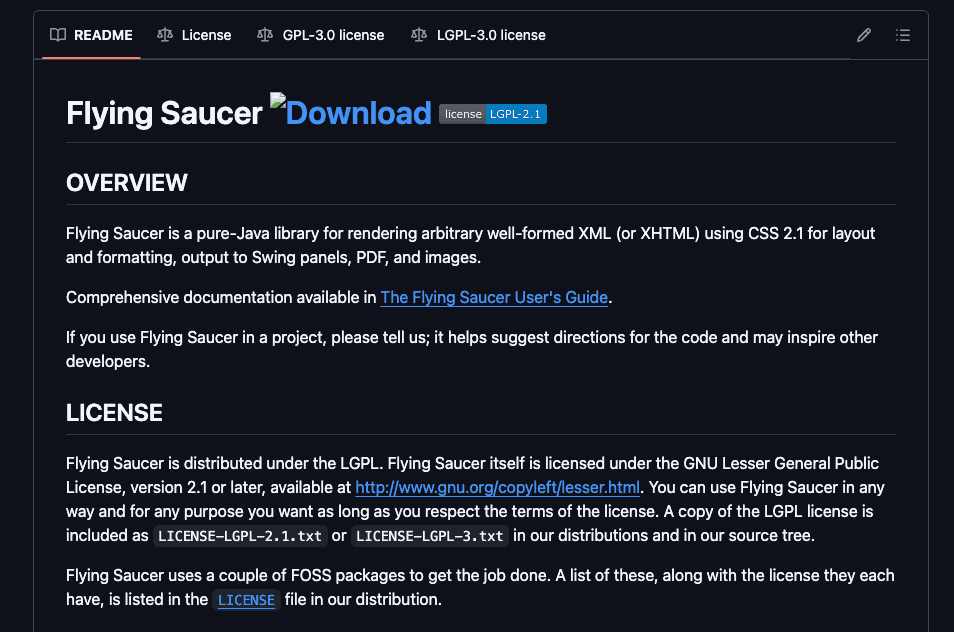Viewport: 954px width, 632px height.
Task: Open The Flying Saucer User's Guide link
Action: click(494, 297)
